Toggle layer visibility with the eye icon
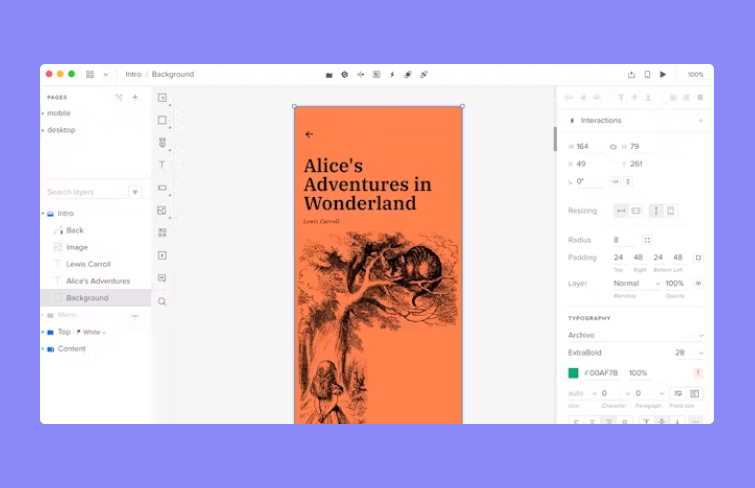The image size is (755, 488). click(698, 283)
